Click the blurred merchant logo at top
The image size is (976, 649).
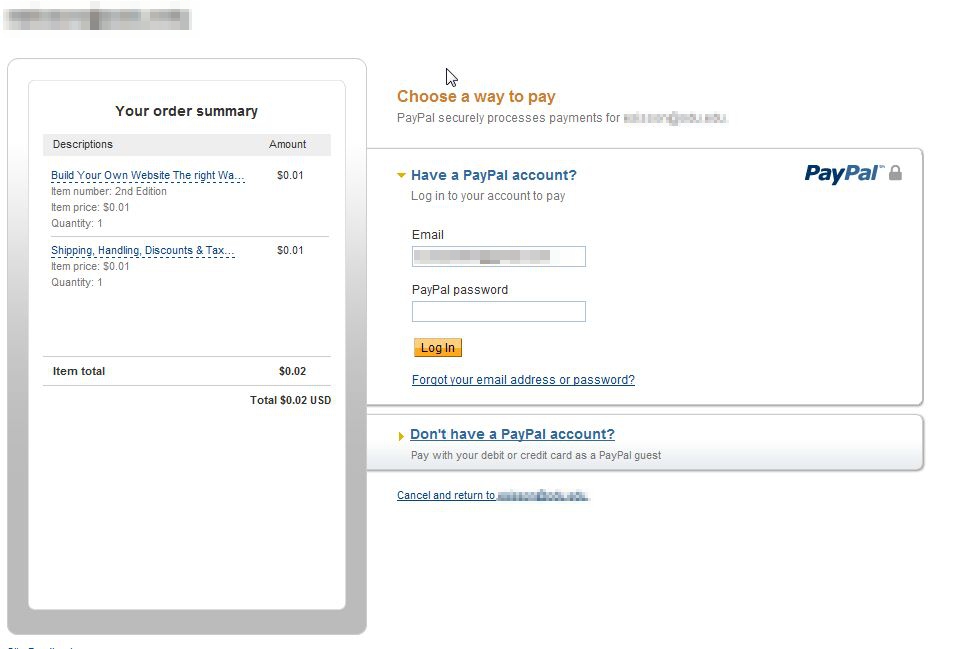[x=97, y=17]
